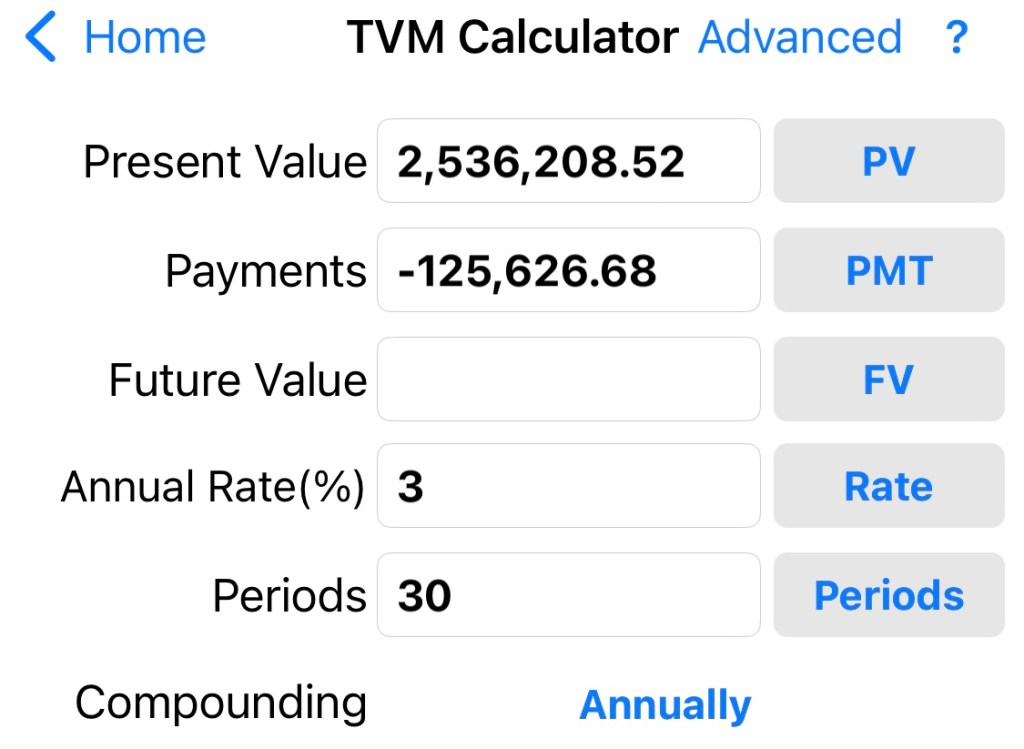This screenshot has width=1024, height=749.
Task: Open the Annually compounding selector
Action: pos(665,705)
